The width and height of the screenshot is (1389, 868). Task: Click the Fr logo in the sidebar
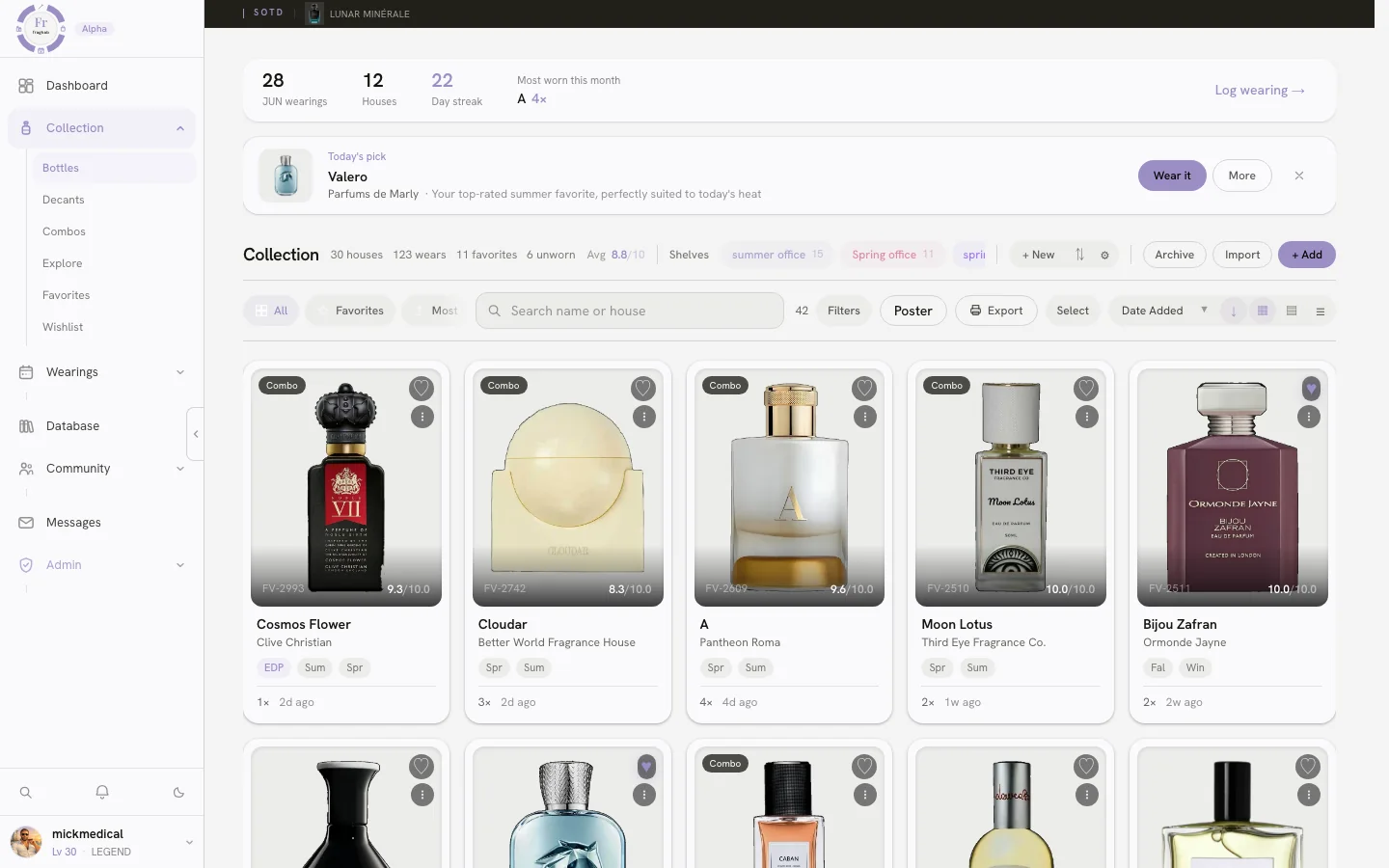[41, 28]
